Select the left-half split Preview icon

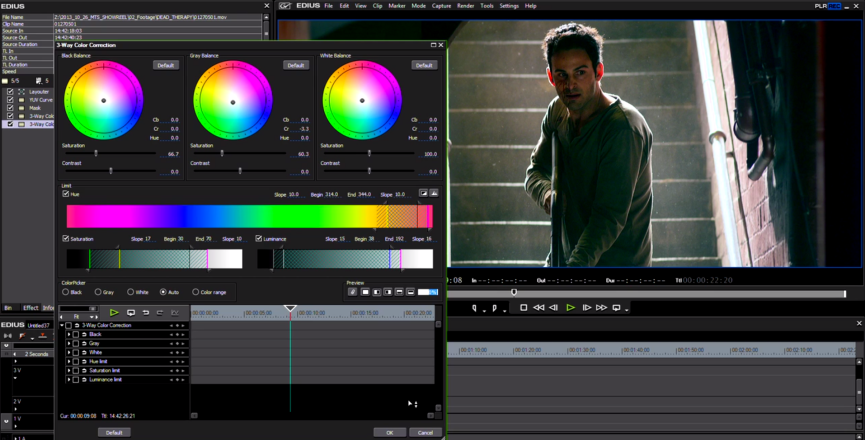pyautogui.click(x=376, y=292)
